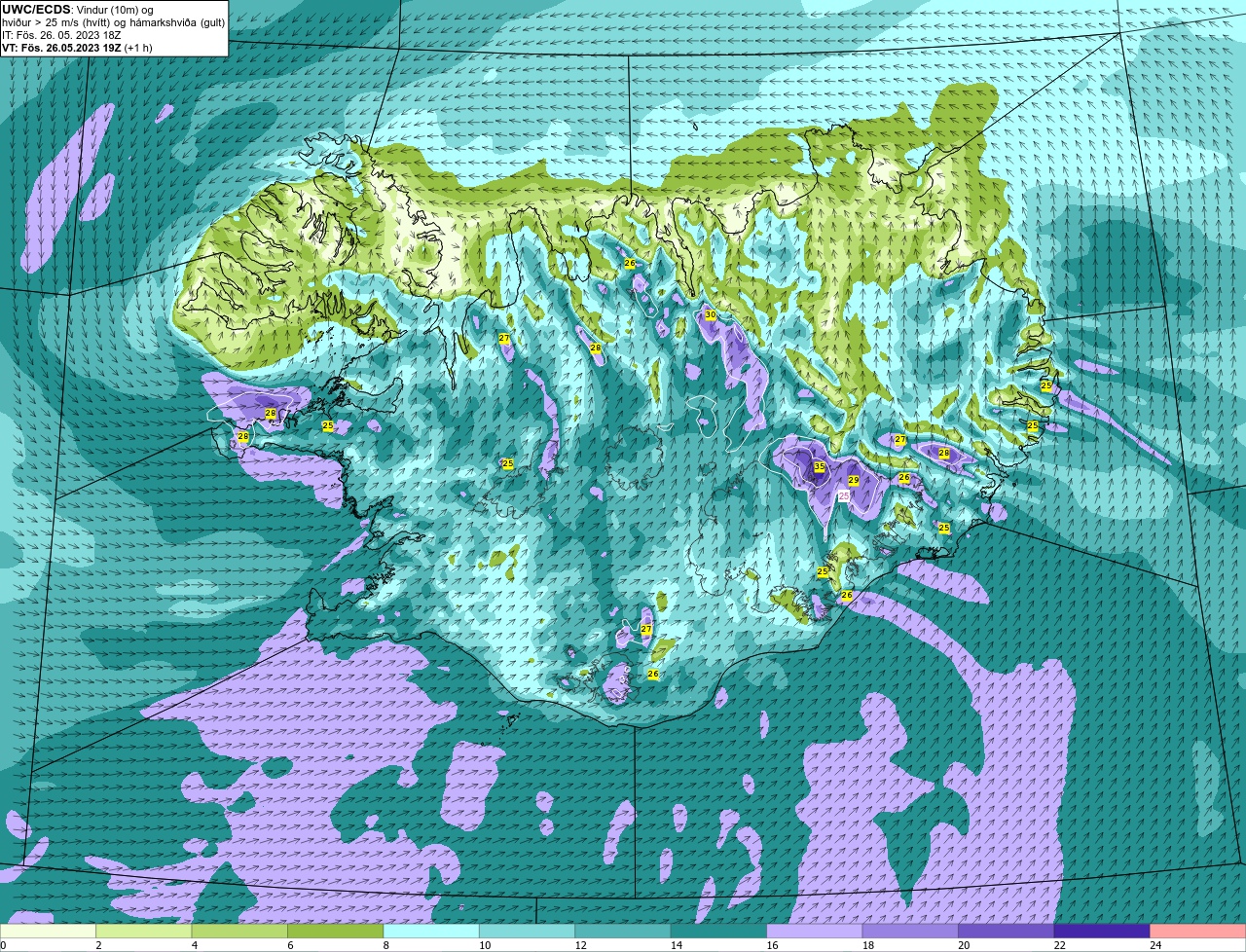Click the 'VT: Fös. 26.05.2023 19Z (+1 h)' line
The width and height of the screenshot is (1246, 952).
point(77,48)
